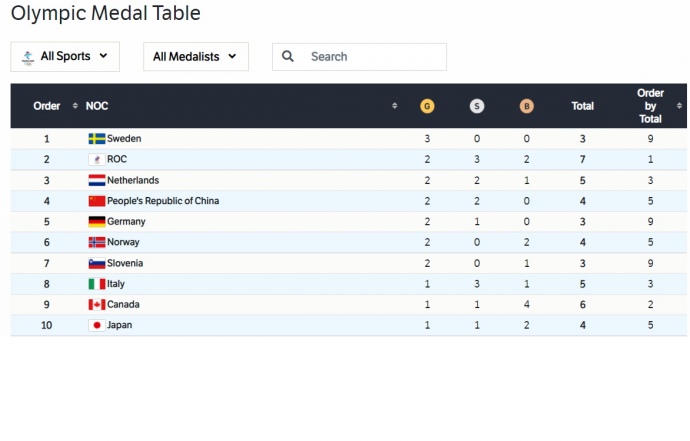The height and width of the screenshot is (441, 690).
Task: Click the Japan flag icon
Action: (x=97, y=326)
